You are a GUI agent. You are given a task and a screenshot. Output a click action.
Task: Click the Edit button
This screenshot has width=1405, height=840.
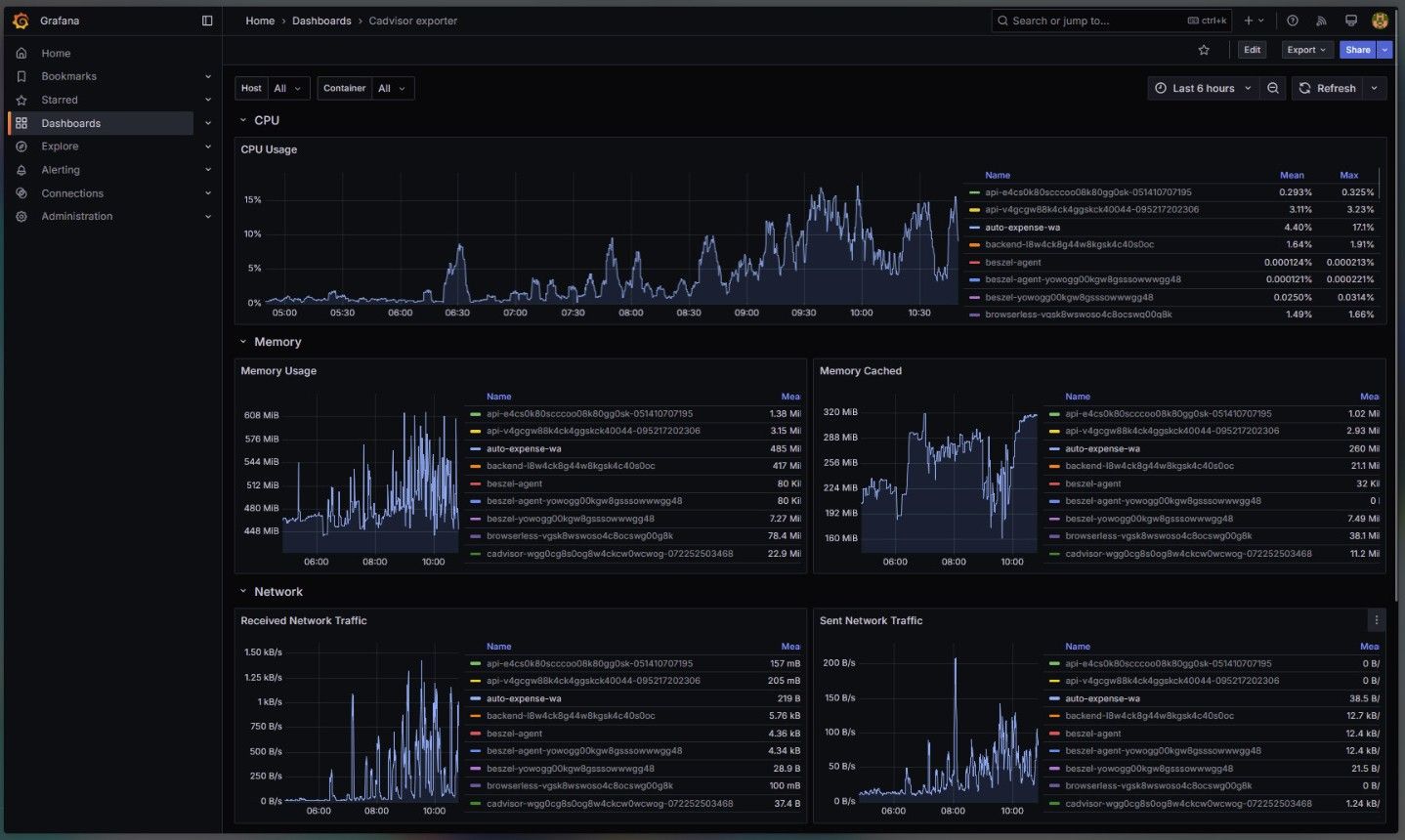click(1252, 49)
